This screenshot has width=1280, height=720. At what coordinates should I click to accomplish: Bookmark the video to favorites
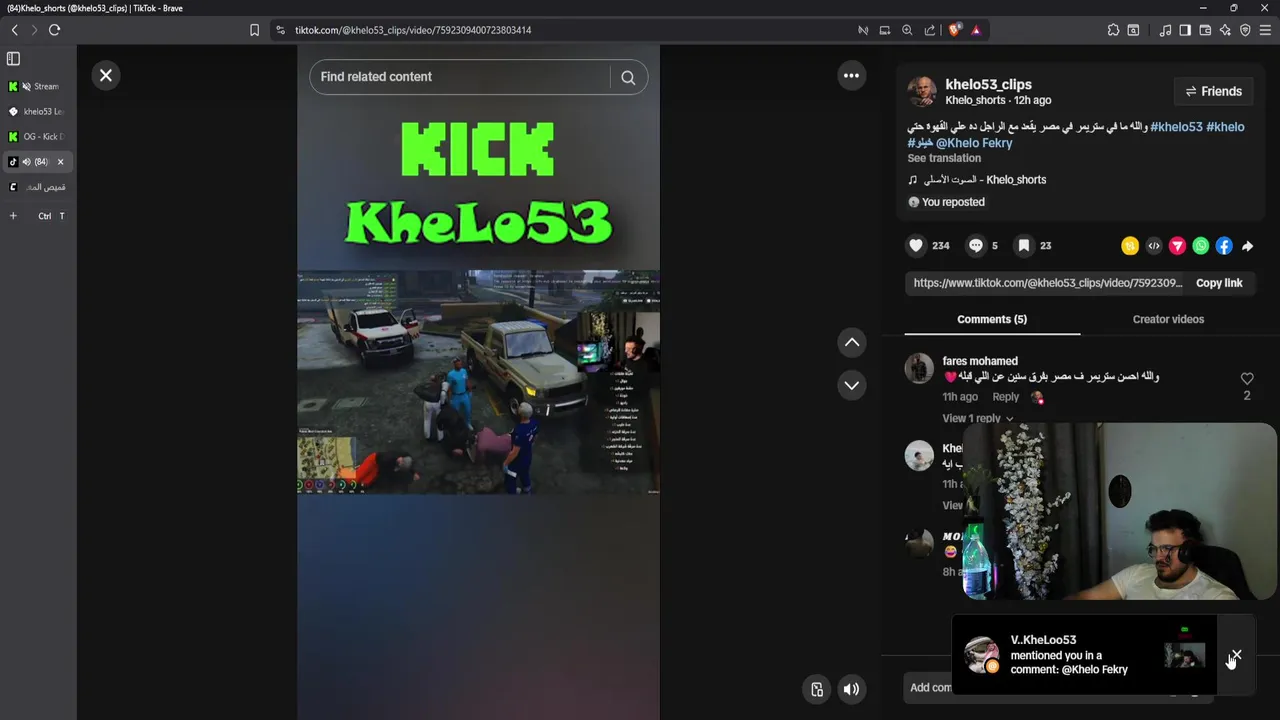[1024, 245]
